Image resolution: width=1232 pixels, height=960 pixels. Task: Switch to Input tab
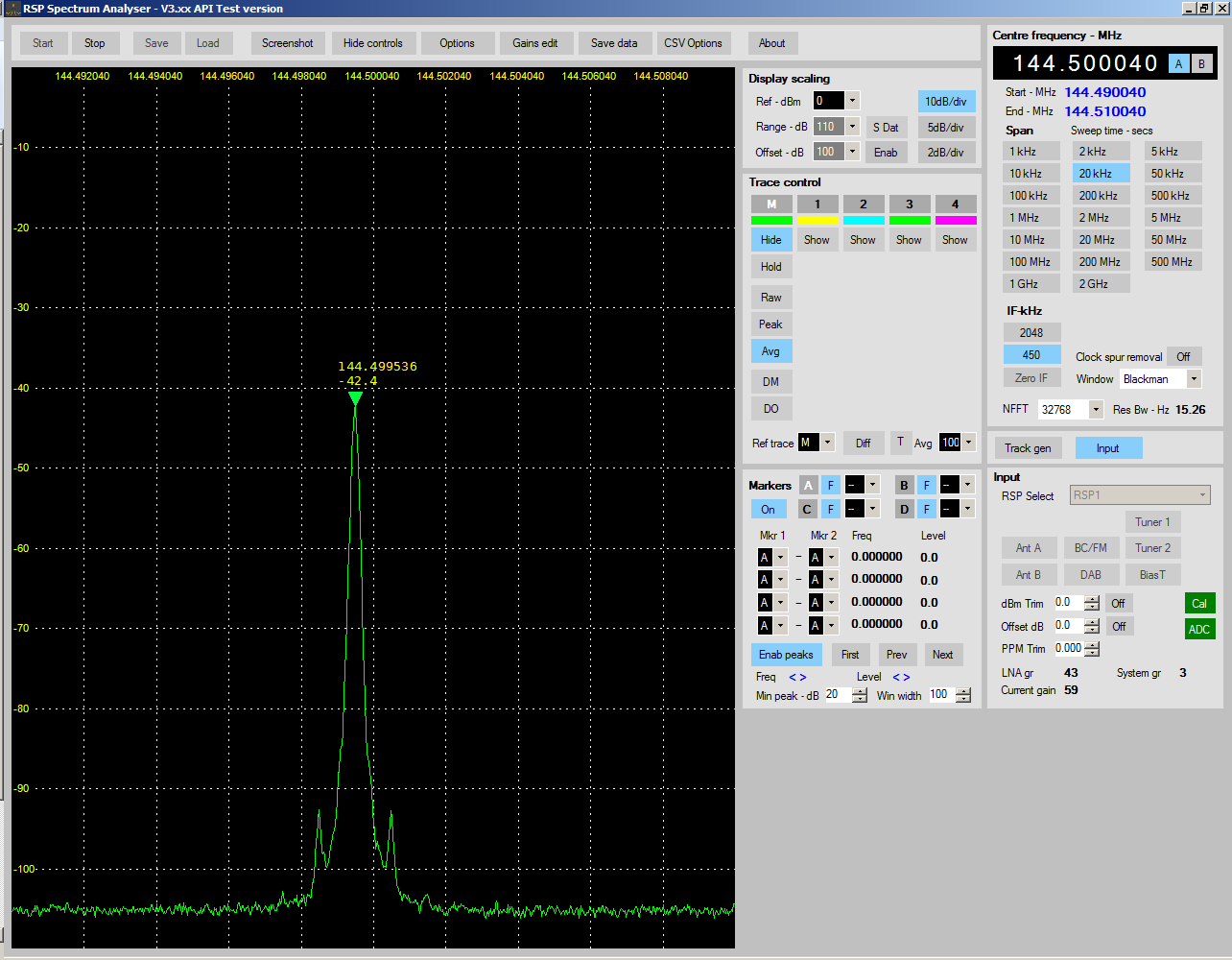click(x=1108, y=448)
